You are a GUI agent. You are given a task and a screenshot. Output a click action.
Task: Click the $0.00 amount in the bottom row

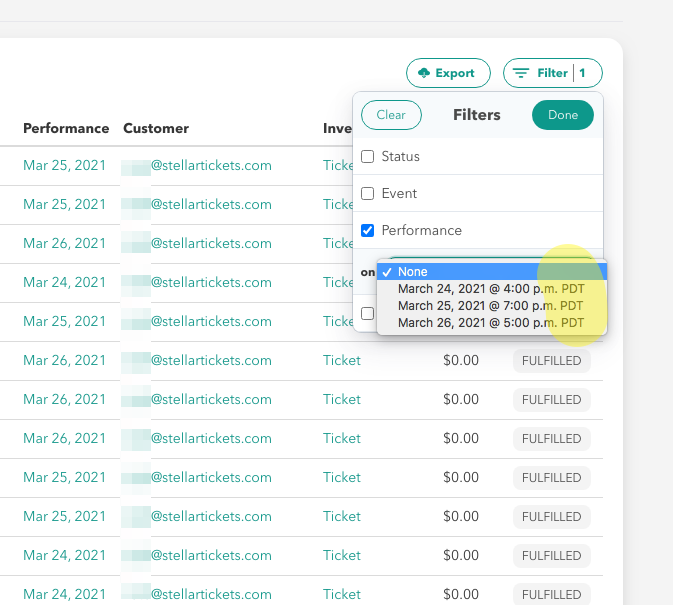pyautogui.click(x=461, y=594)
